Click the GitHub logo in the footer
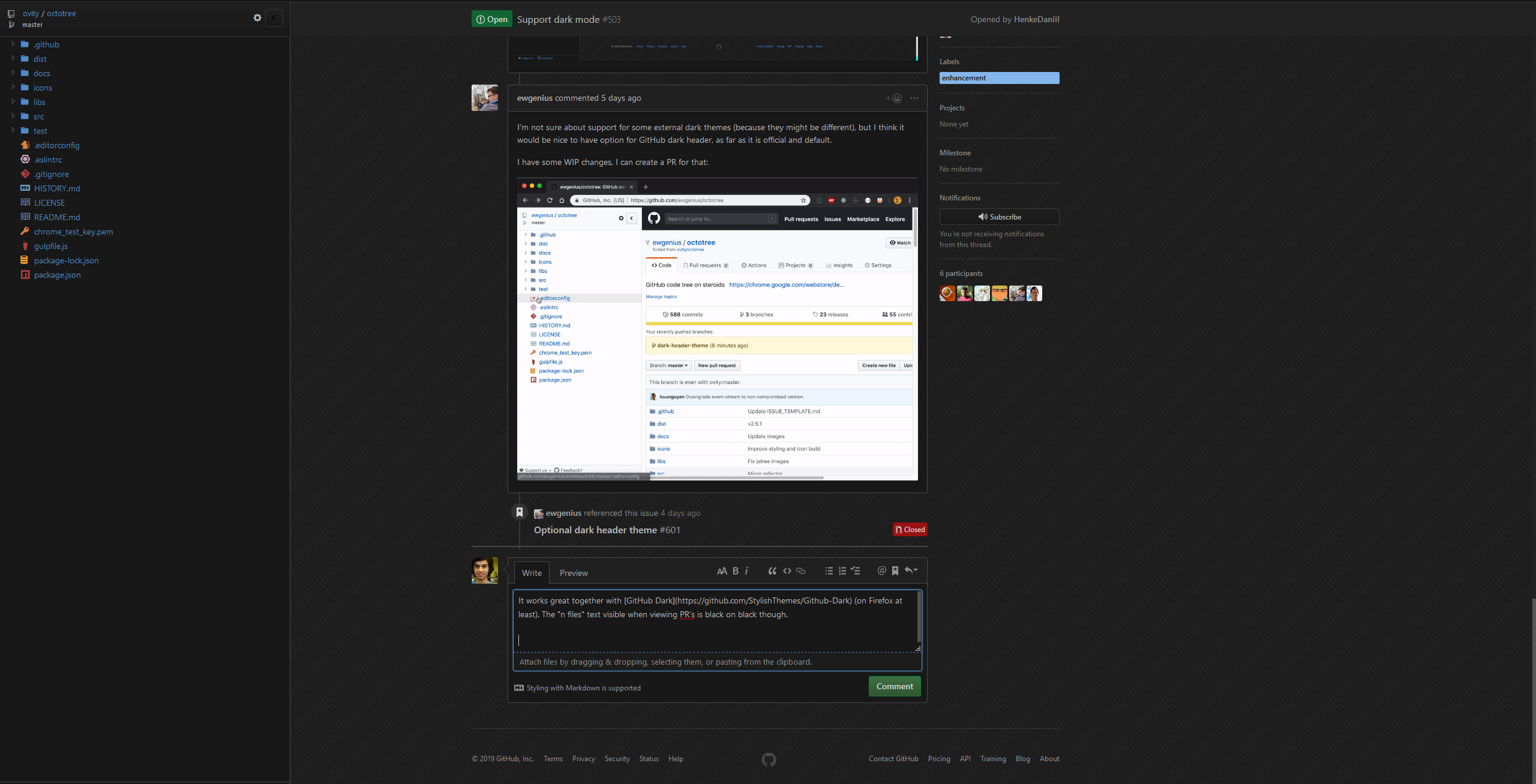 pyautogui.click(x=769, y=759)
